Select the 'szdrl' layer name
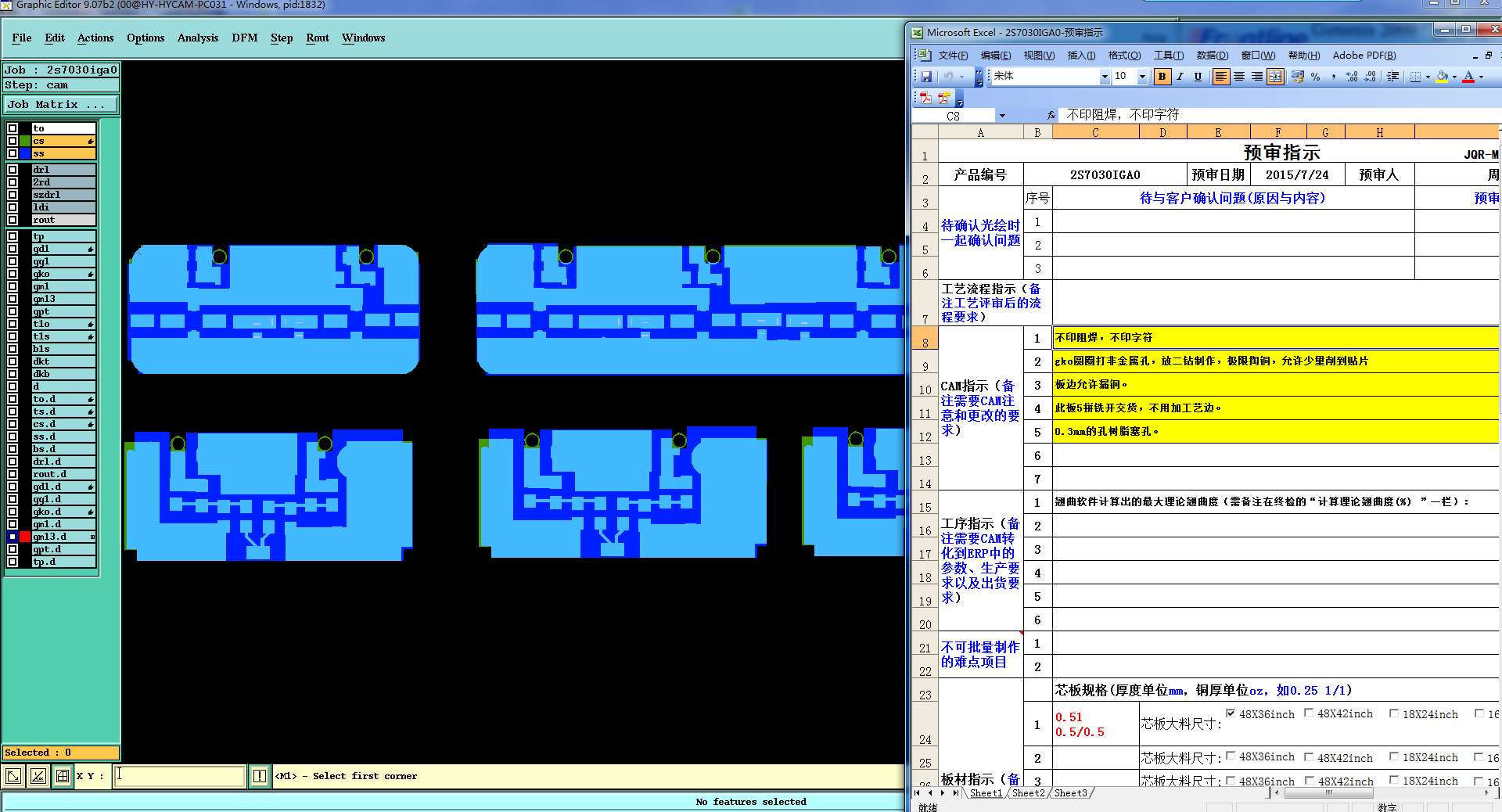 point(64,195)
